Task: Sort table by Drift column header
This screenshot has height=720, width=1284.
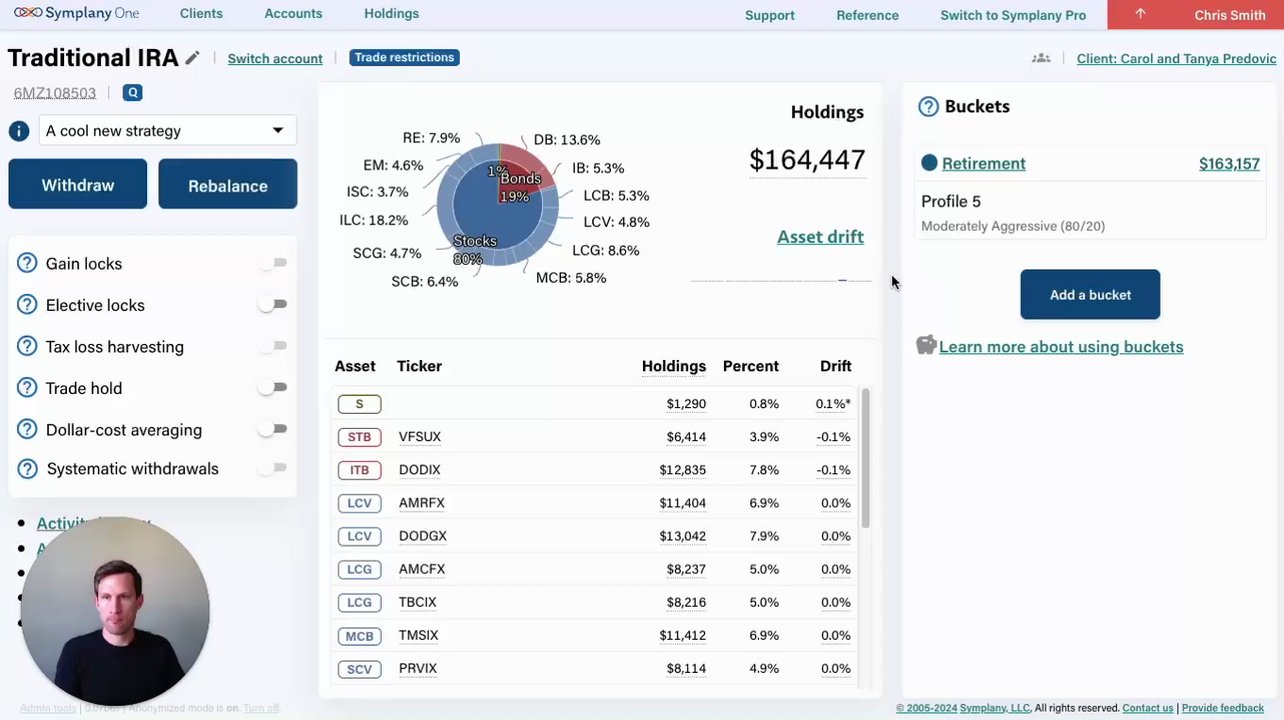Action: point(836,367)
